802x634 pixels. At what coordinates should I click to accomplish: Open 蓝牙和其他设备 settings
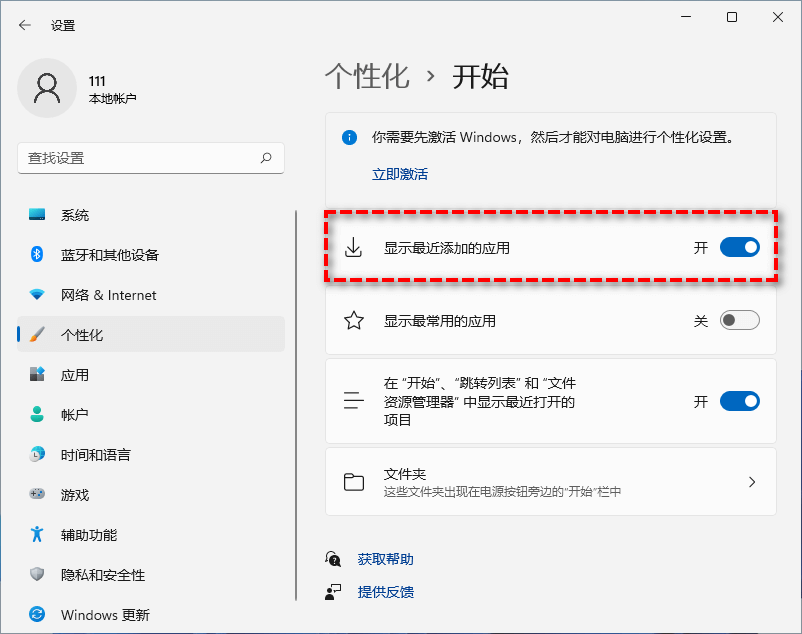click(151, 255)
